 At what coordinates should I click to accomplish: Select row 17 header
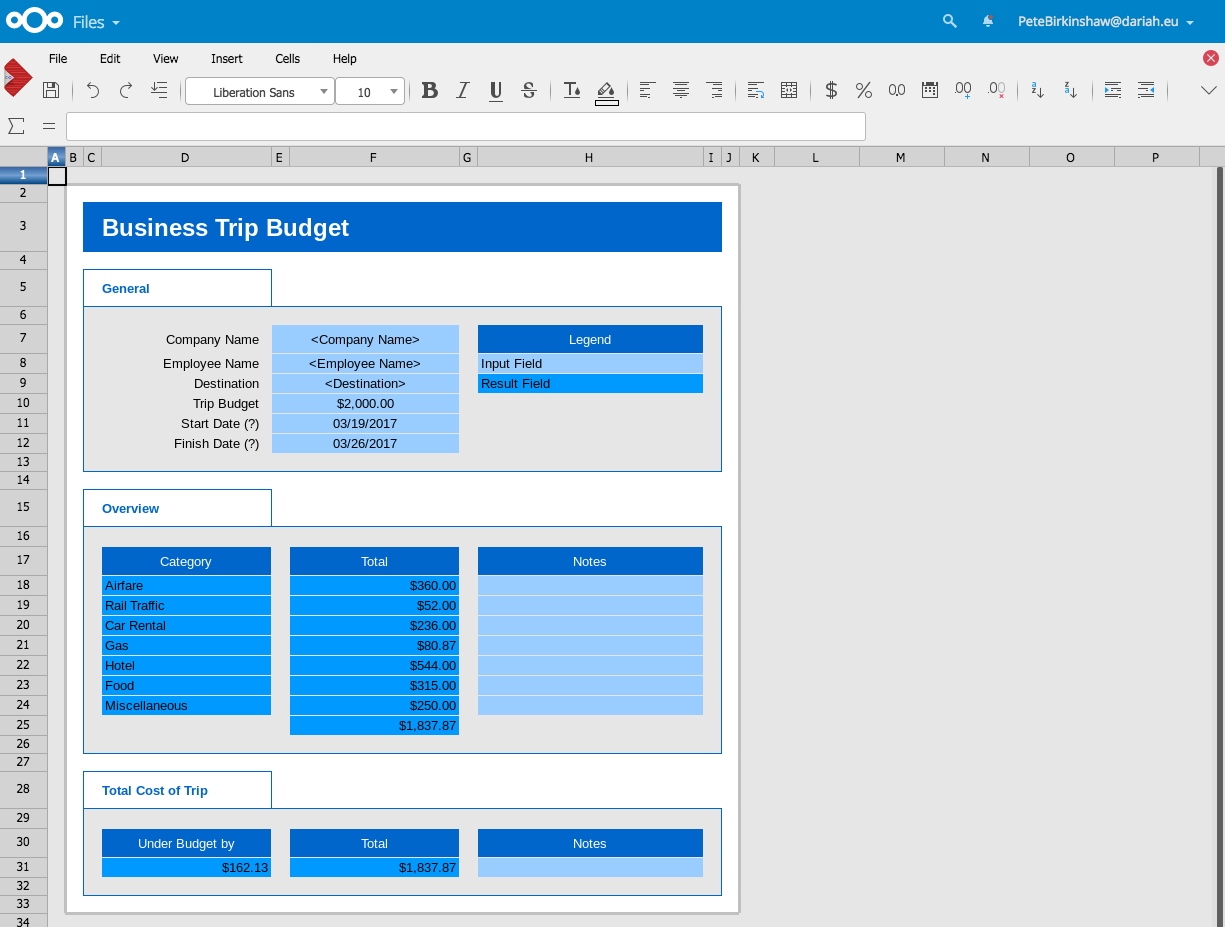(23, 560)
